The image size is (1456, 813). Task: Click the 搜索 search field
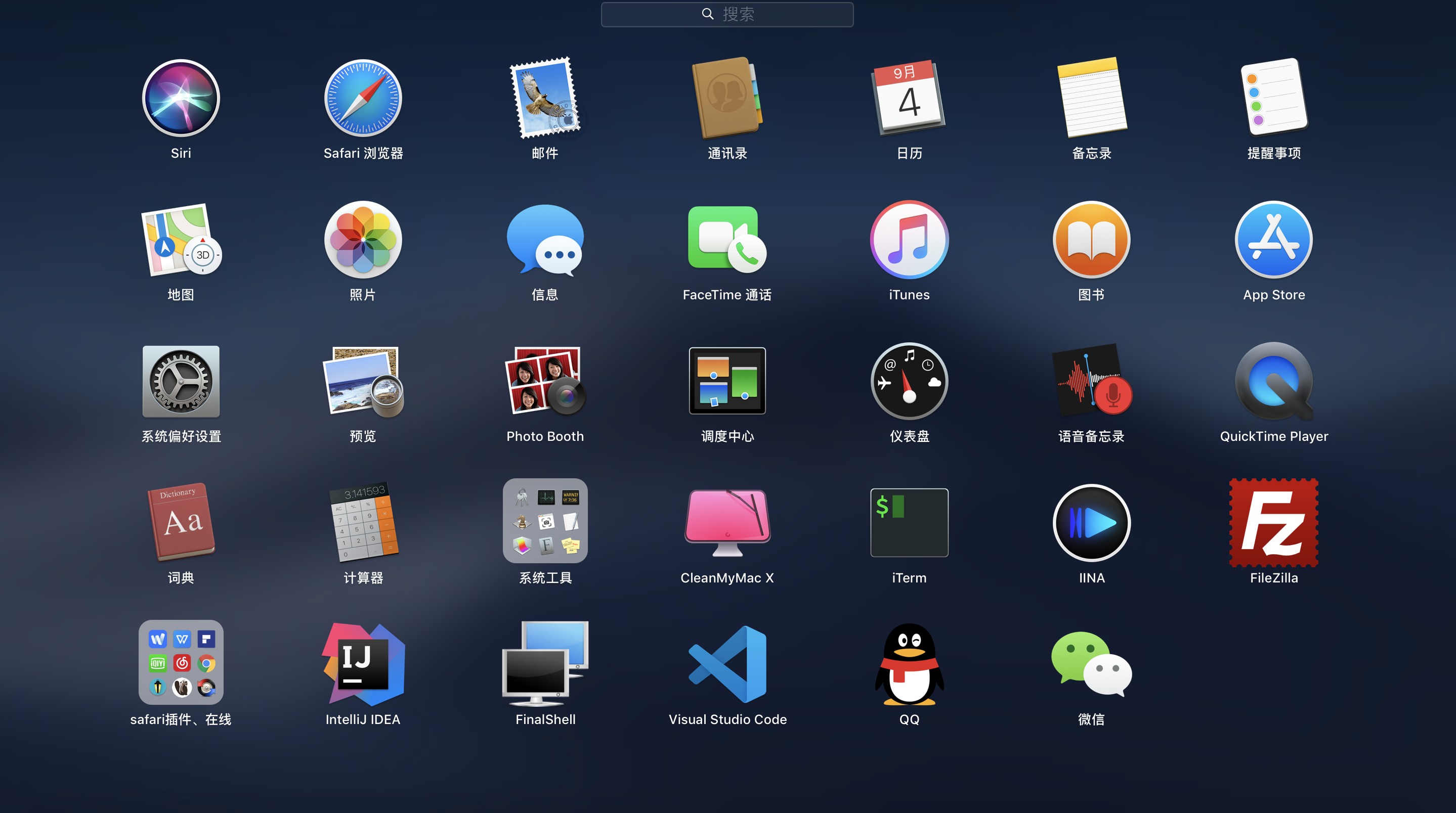(x=727, y=14)
